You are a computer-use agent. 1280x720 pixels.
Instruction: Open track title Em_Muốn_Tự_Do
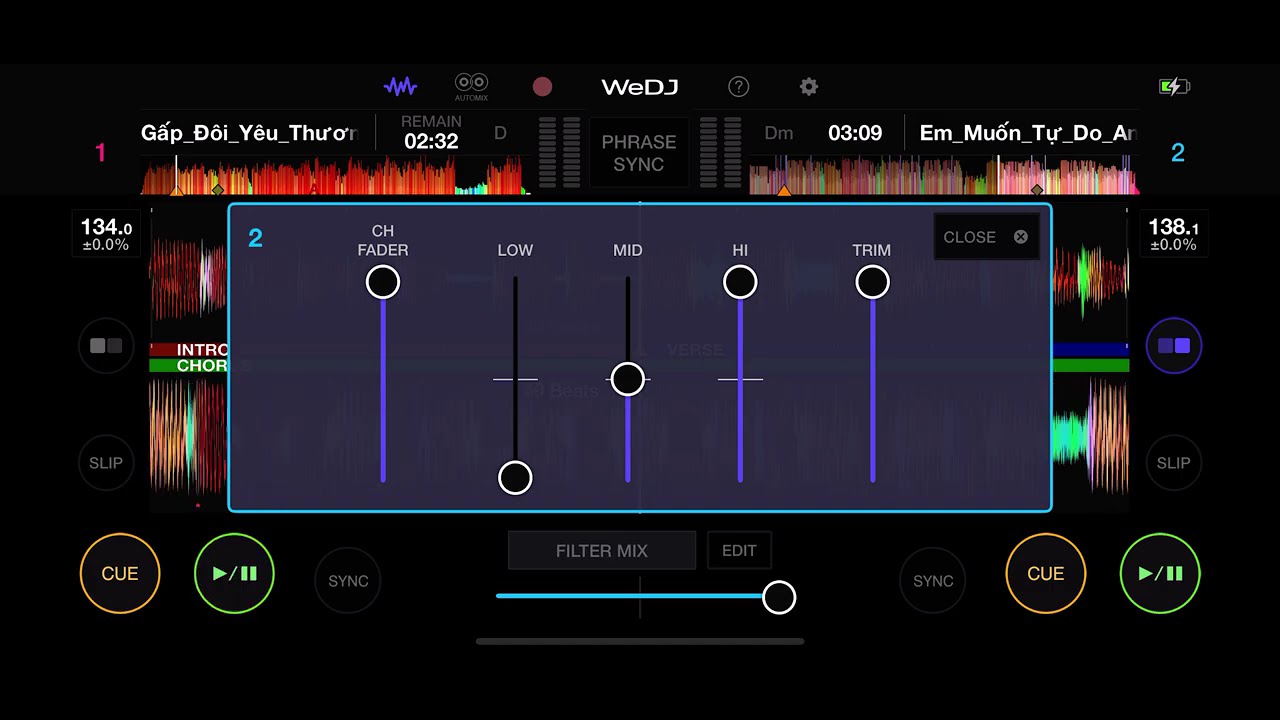point(1028,133)
